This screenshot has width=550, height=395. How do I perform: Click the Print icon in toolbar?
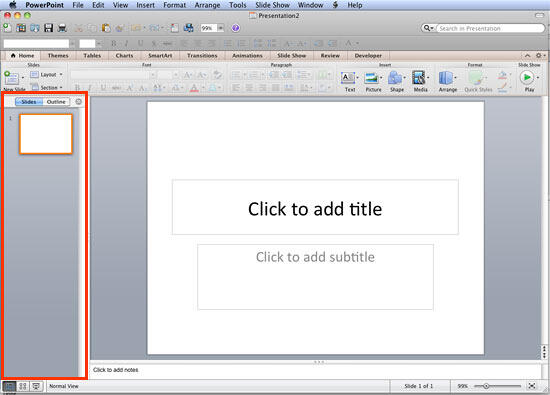tap(62, 28)
